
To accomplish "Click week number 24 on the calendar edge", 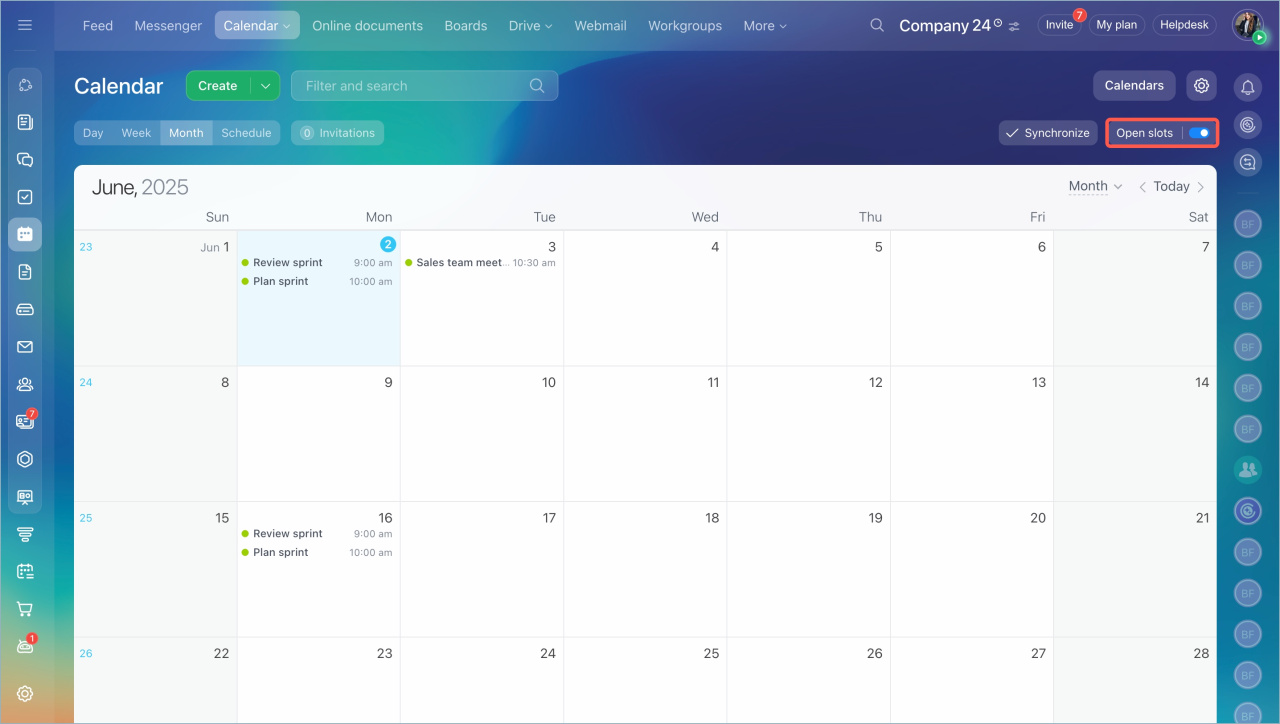I will pyautogui.click(x=86, y=382).
